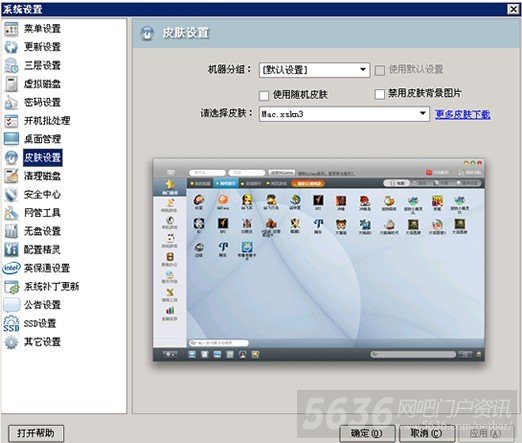Tick the 禁用皮肤背景图片 checkbox
522x443 pixels.
[379, 94]
